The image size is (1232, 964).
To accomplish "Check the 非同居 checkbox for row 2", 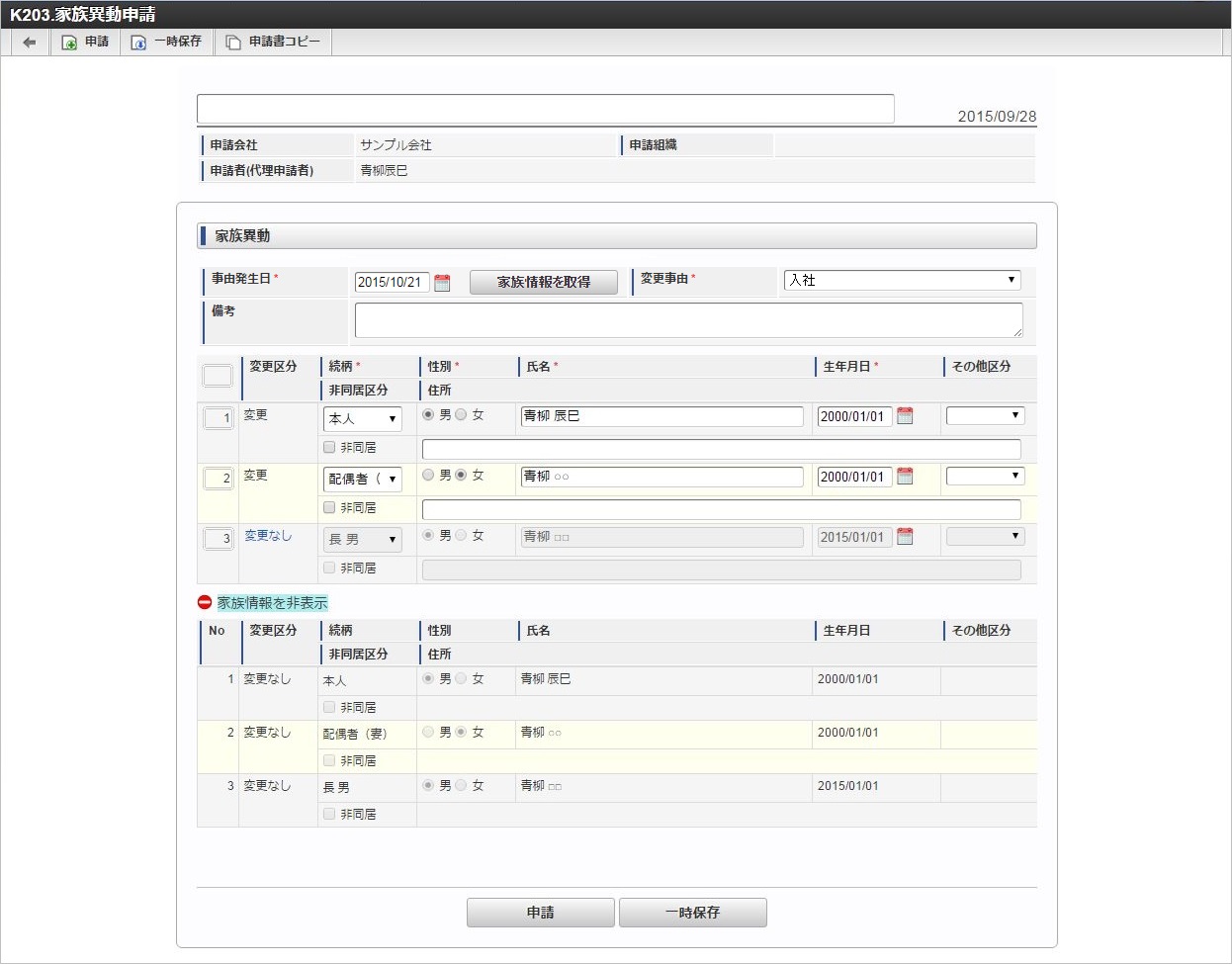I will (329, 507).
